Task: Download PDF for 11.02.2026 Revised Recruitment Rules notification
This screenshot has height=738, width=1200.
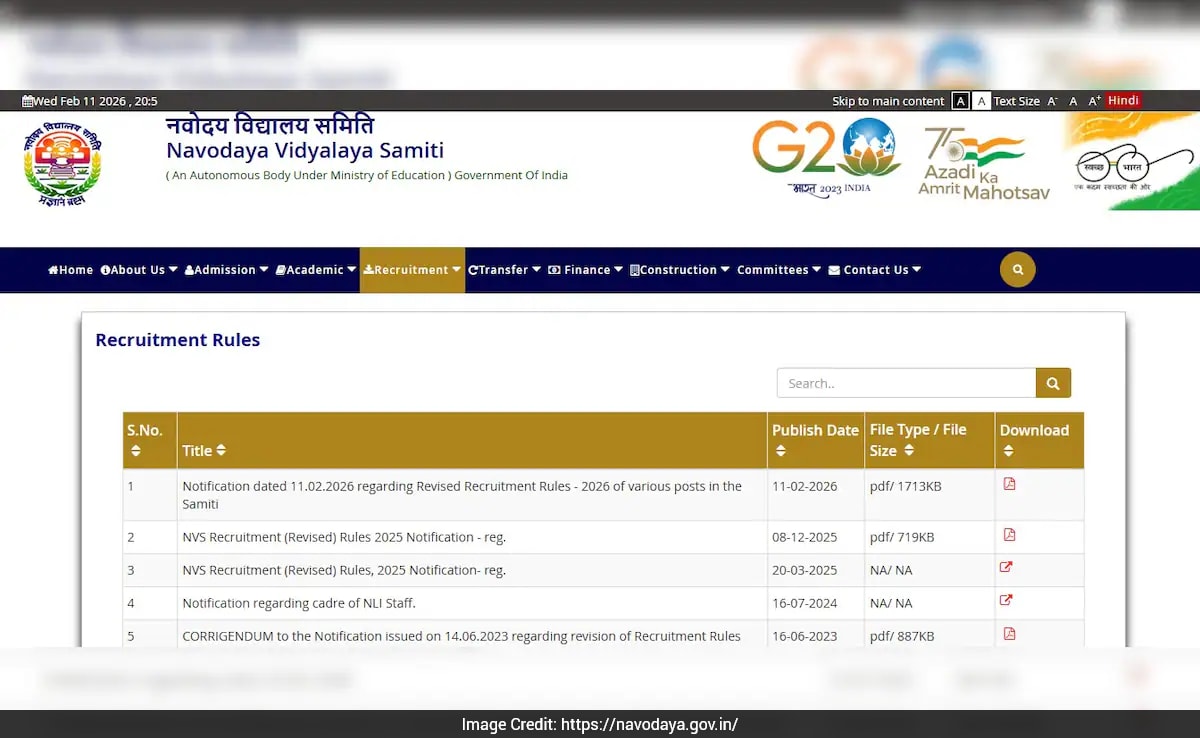Action: [1009, 484]
